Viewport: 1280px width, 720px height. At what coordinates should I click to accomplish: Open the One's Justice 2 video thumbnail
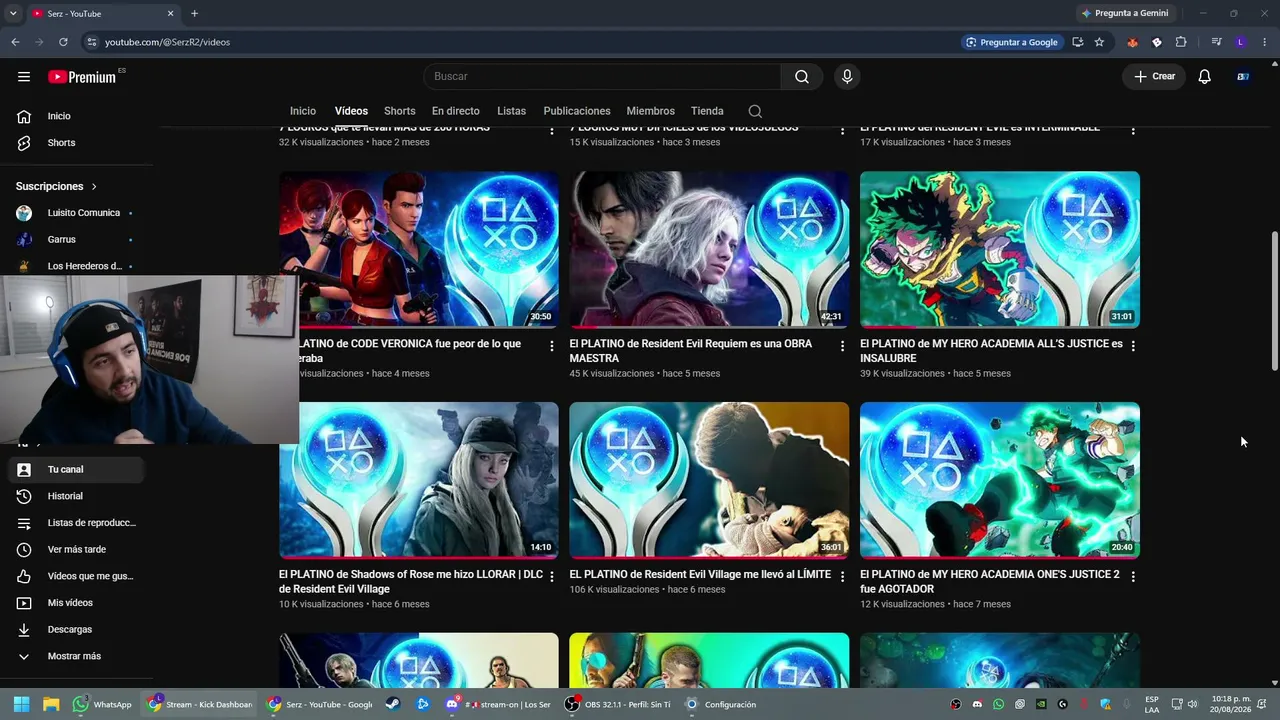tap(1000, 480)
